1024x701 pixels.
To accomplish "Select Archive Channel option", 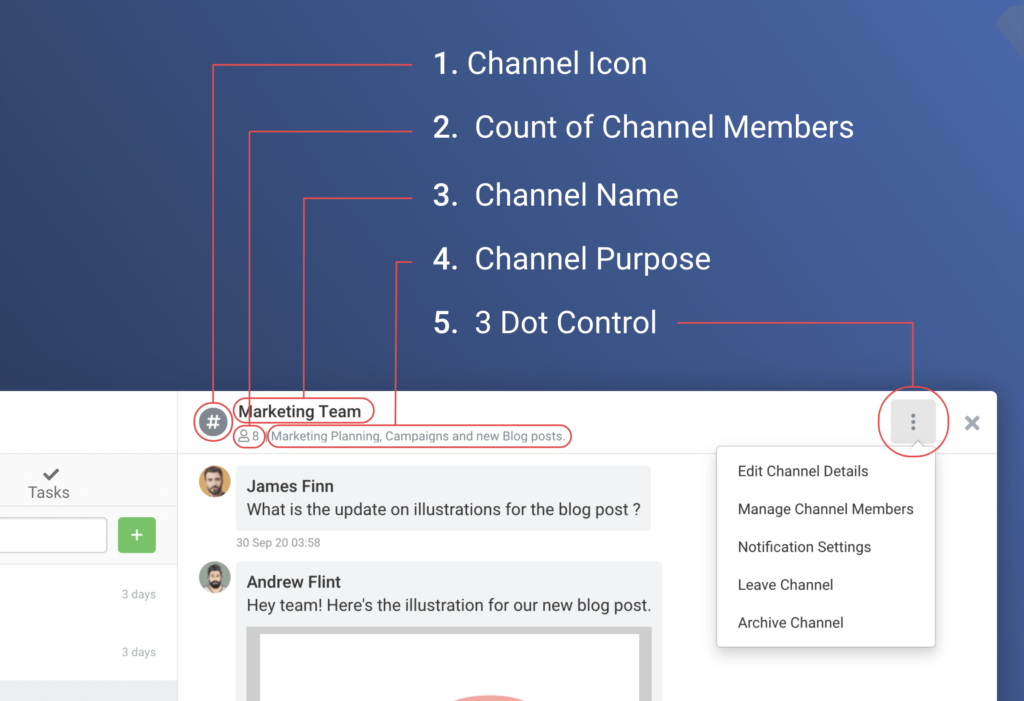I will (x=790, y=622).
